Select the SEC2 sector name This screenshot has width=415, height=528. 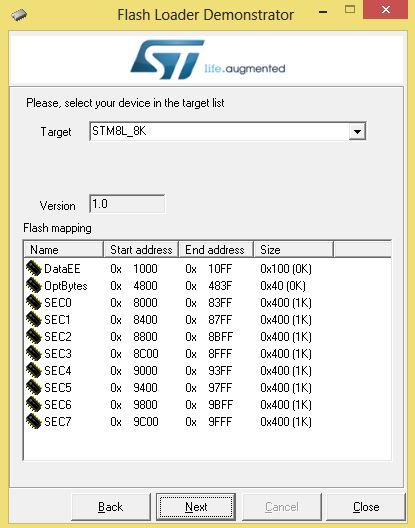coord(58,337)
